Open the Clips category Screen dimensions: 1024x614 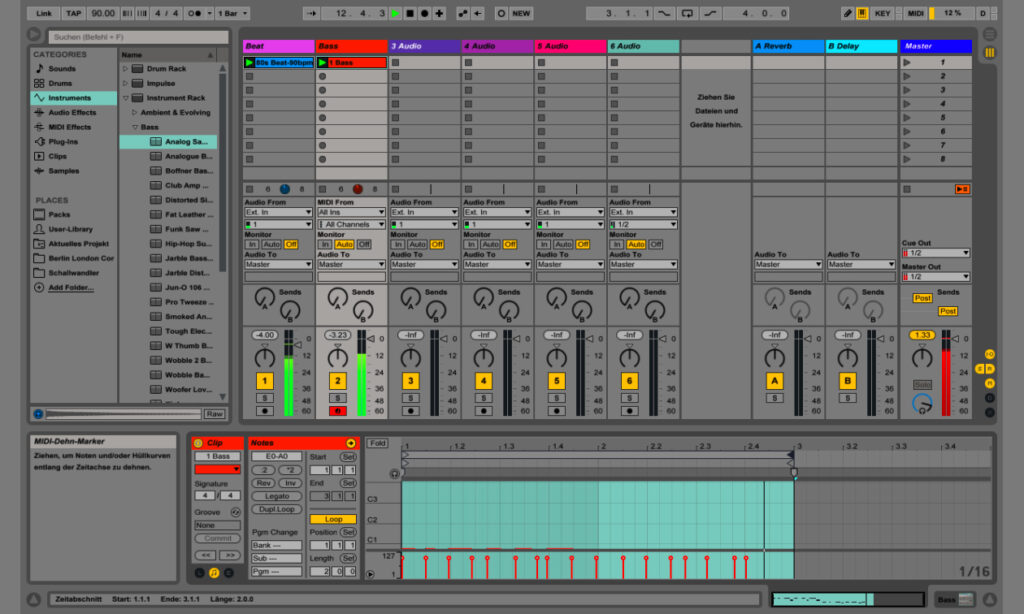tap(57, 156)
